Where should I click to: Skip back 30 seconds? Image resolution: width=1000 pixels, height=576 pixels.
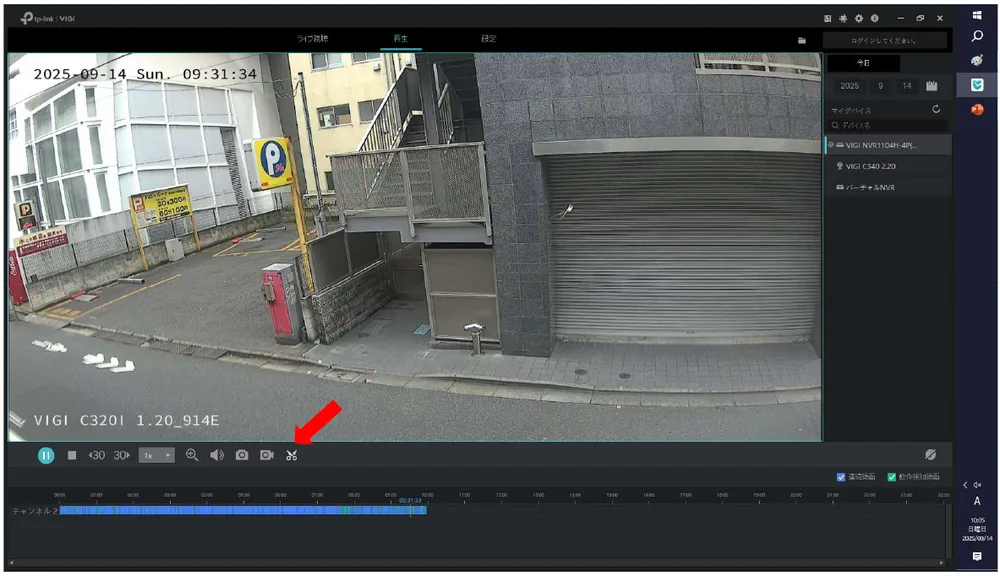(96, 455)
